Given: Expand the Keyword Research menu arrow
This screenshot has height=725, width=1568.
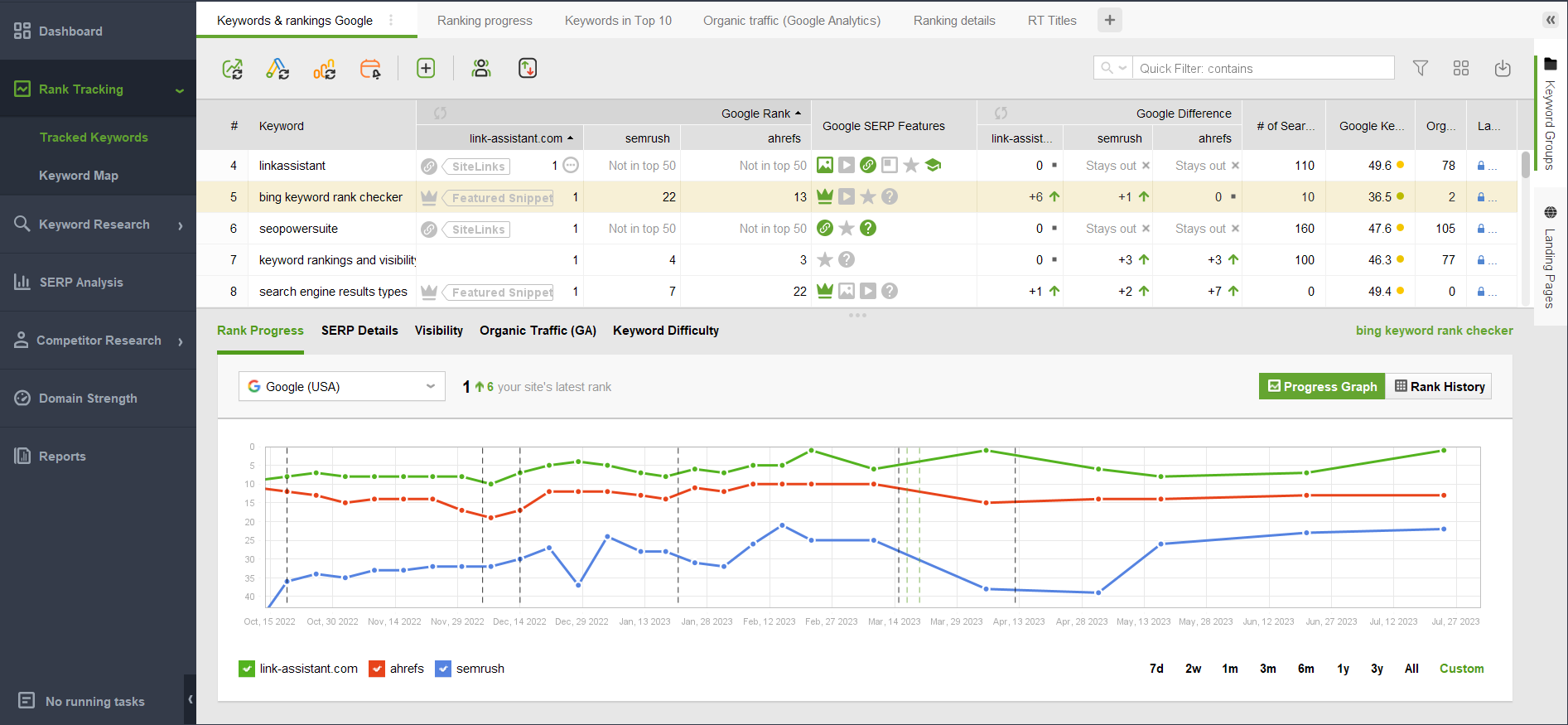Looking at the screenshot, I should coord(181,225).
